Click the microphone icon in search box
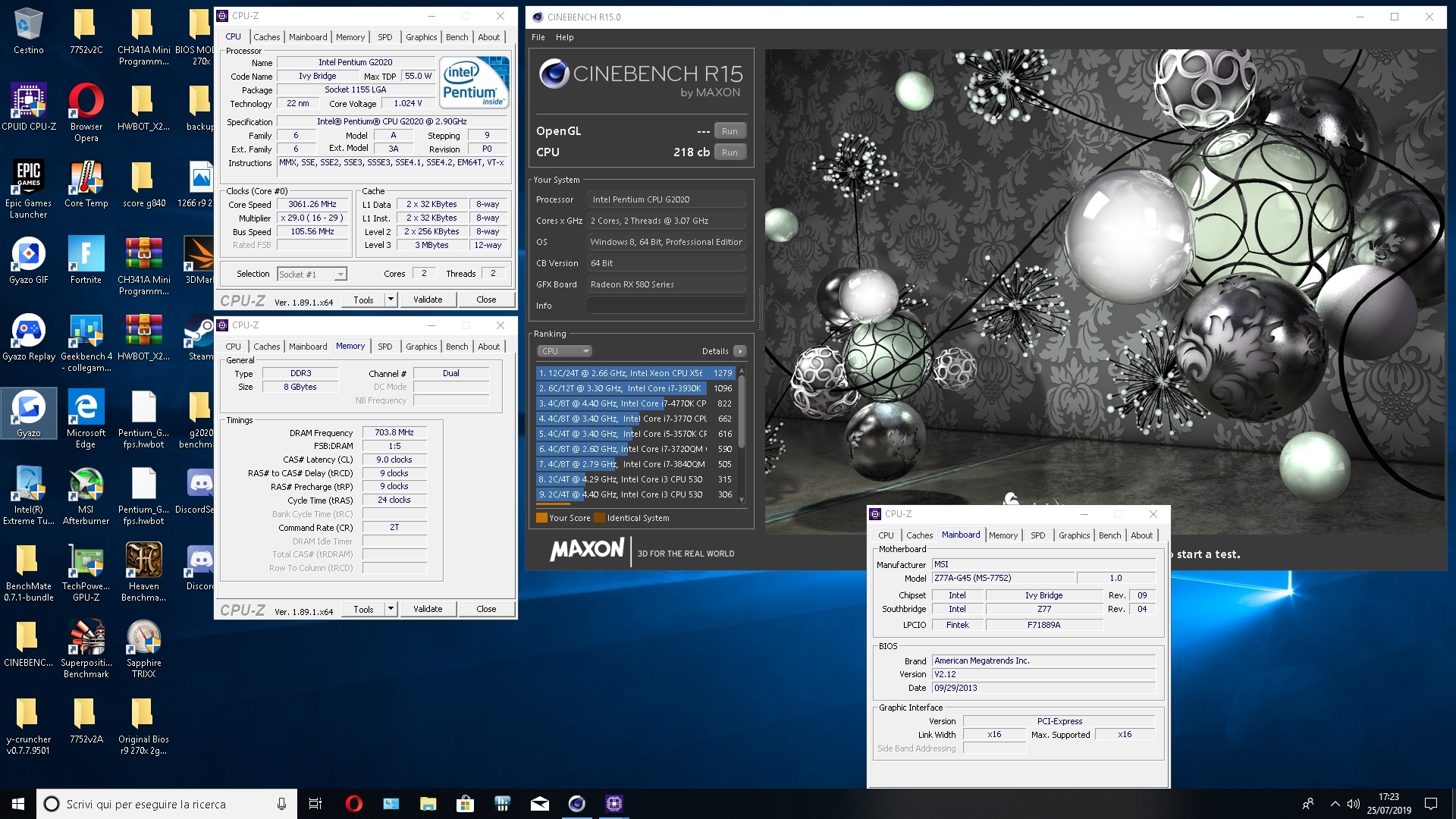The height and width of the screenshot is (819, 1456). 281,804
